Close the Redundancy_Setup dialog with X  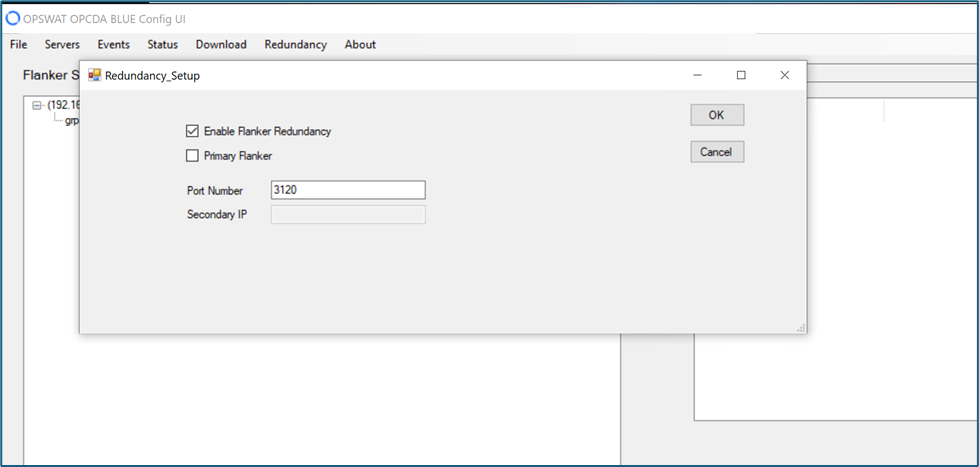click(x=785, y=75)
